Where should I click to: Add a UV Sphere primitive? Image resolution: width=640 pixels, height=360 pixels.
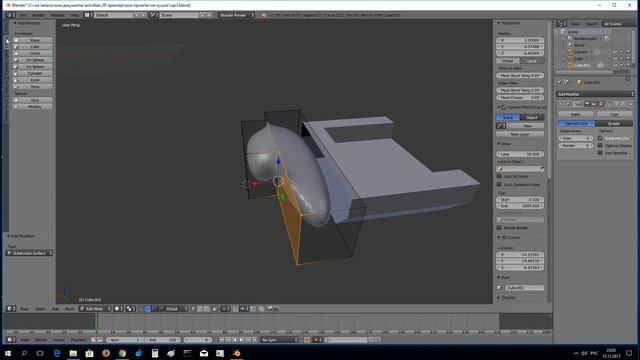[32, 60]
